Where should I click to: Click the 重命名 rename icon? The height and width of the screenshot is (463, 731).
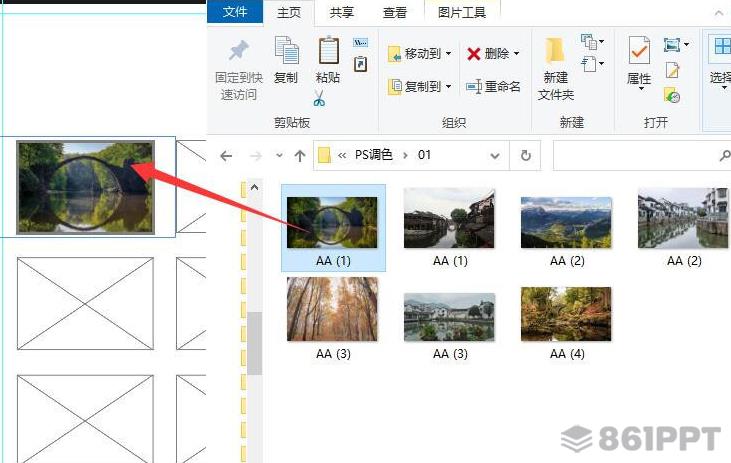[474, 87]
